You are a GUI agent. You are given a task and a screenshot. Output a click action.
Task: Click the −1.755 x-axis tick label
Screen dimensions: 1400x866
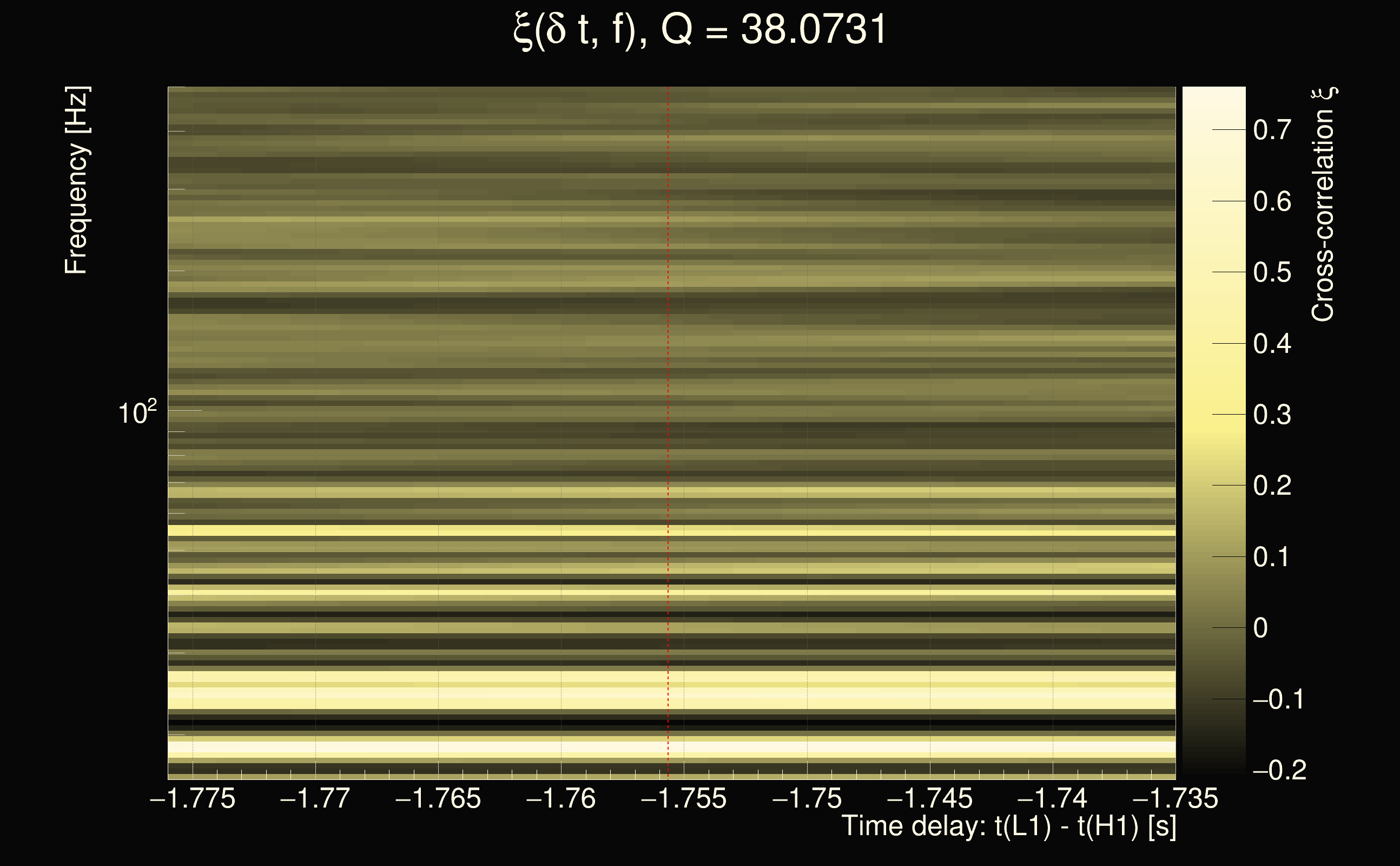click(x=684, y=798)
